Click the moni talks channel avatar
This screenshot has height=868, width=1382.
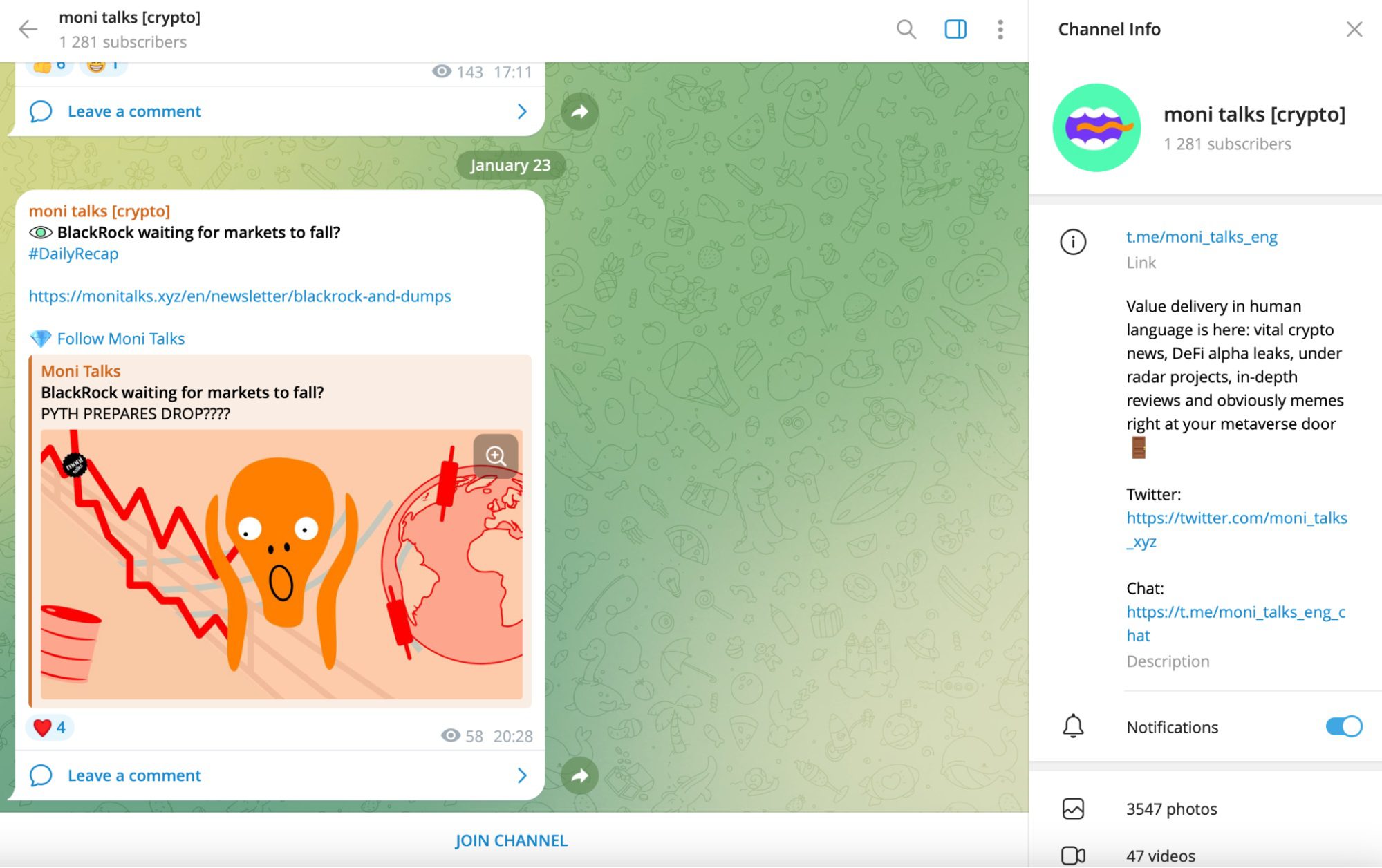[1096, 128]
